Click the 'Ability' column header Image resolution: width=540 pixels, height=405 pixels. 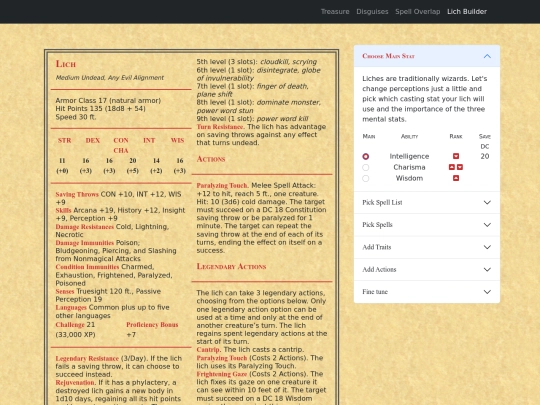pyautogui.click(x=409, y=136)
